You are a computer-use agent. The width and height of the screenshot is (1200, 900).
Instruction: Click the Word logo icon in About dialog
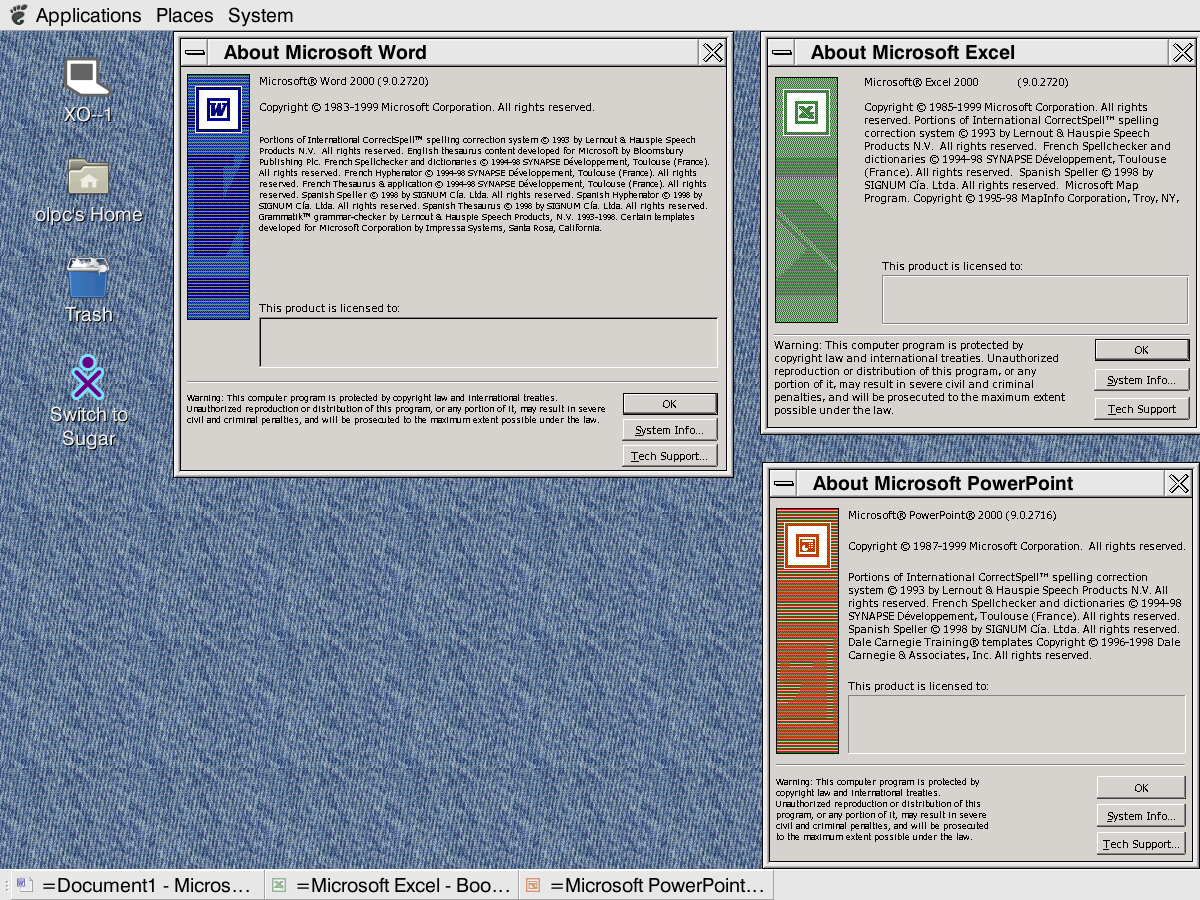(218, 108)
